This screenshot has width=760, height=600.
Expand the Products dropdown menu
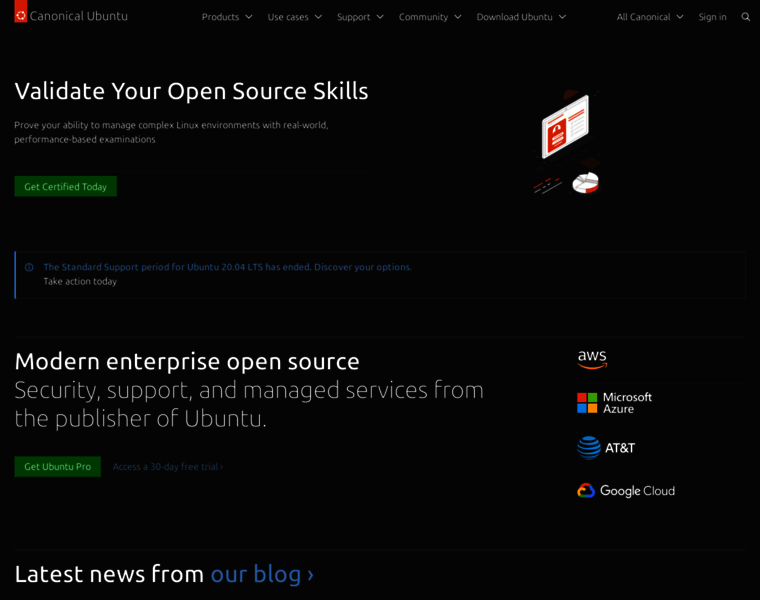[227, 17]
